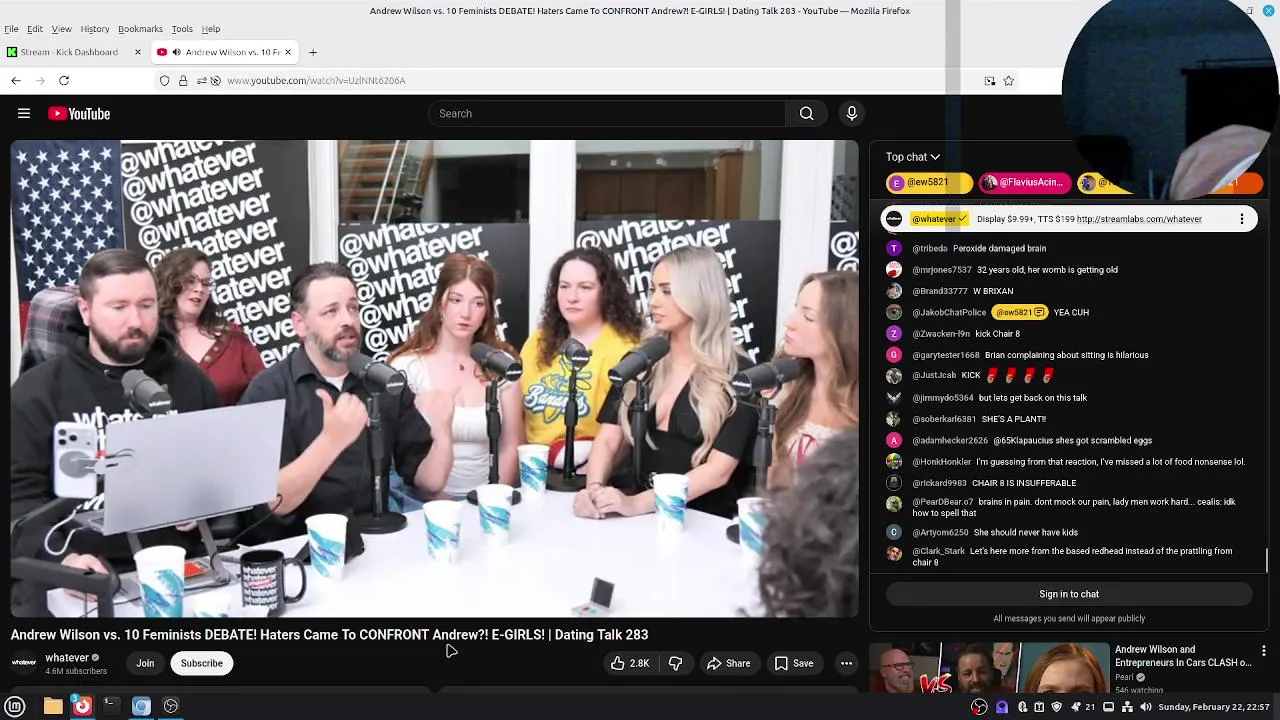
Task: Open the Andrew Wilson and Entrepreneurs recommendation title
Action: (1183, 656)
